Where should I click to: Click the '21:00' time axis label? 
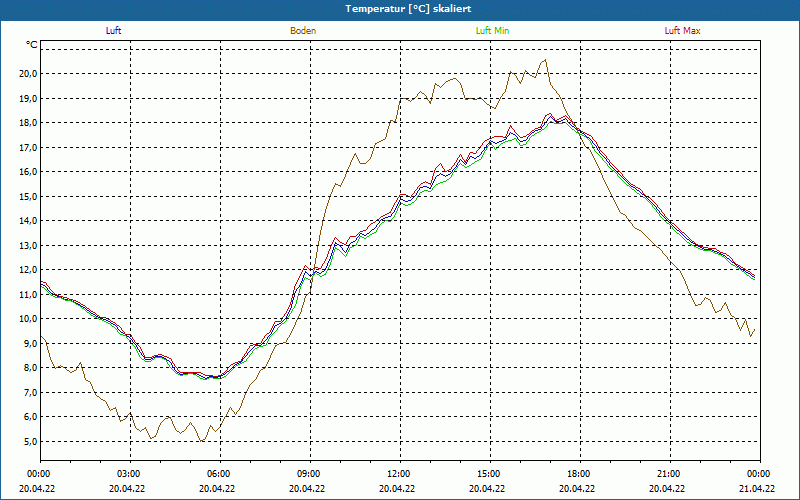click(667, 474)
